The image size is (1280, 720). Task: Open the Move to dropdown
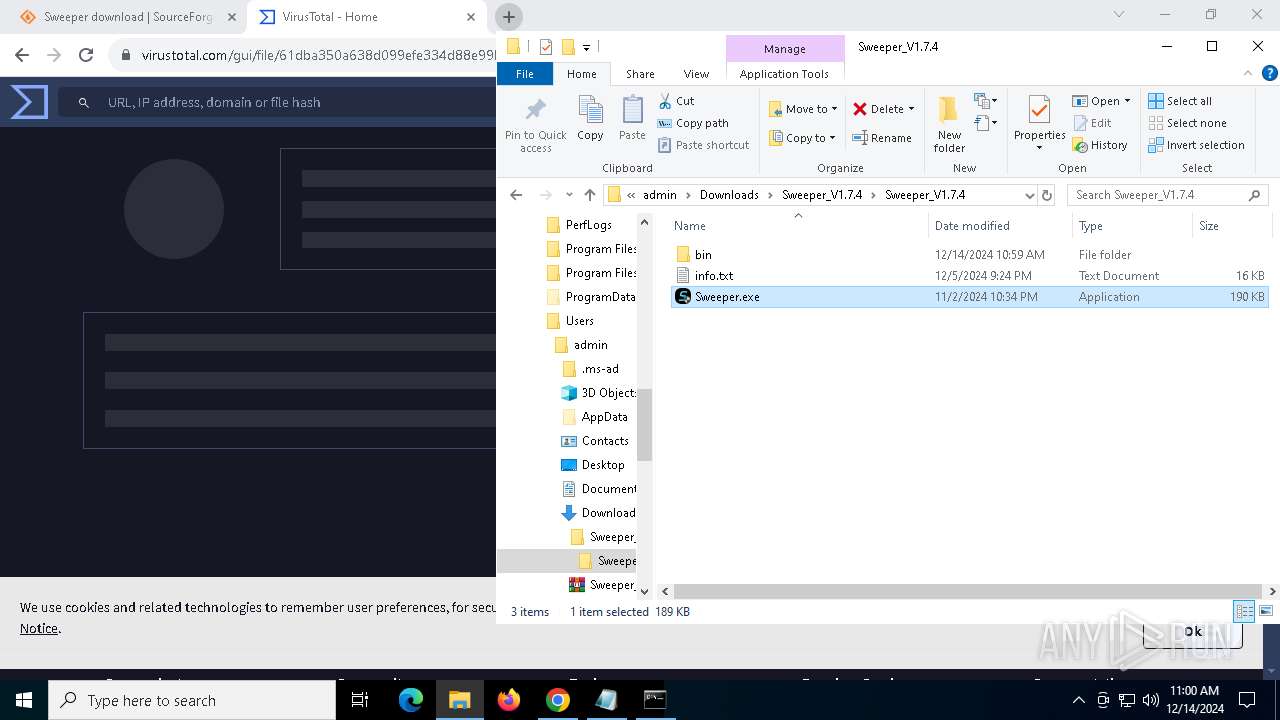click(x=803, y=109)
